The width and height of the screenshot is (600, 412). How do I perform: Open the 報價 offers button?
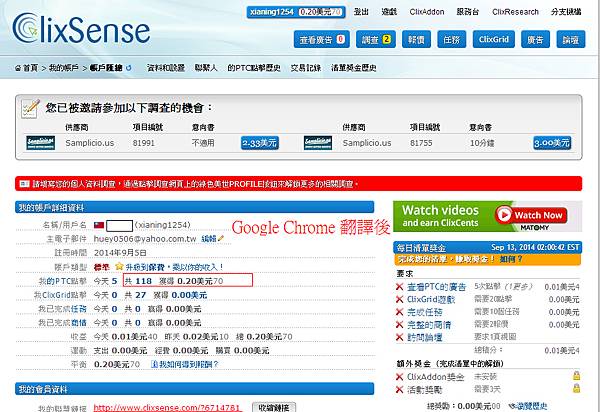coord(416,39)
